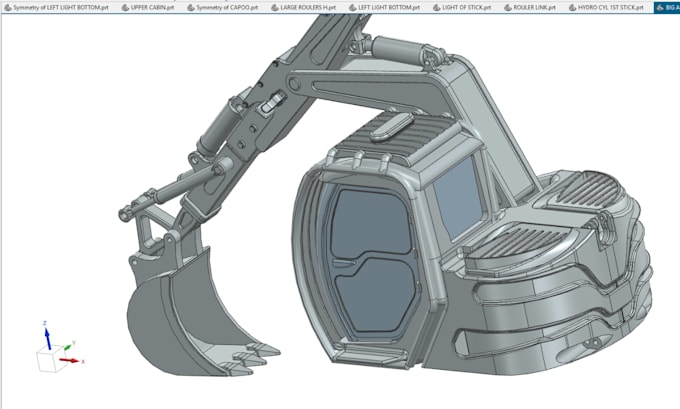Viewport: 680px width, 409px height.
Task: Click the green Y axis of view triad
Action: click(69, 346)
